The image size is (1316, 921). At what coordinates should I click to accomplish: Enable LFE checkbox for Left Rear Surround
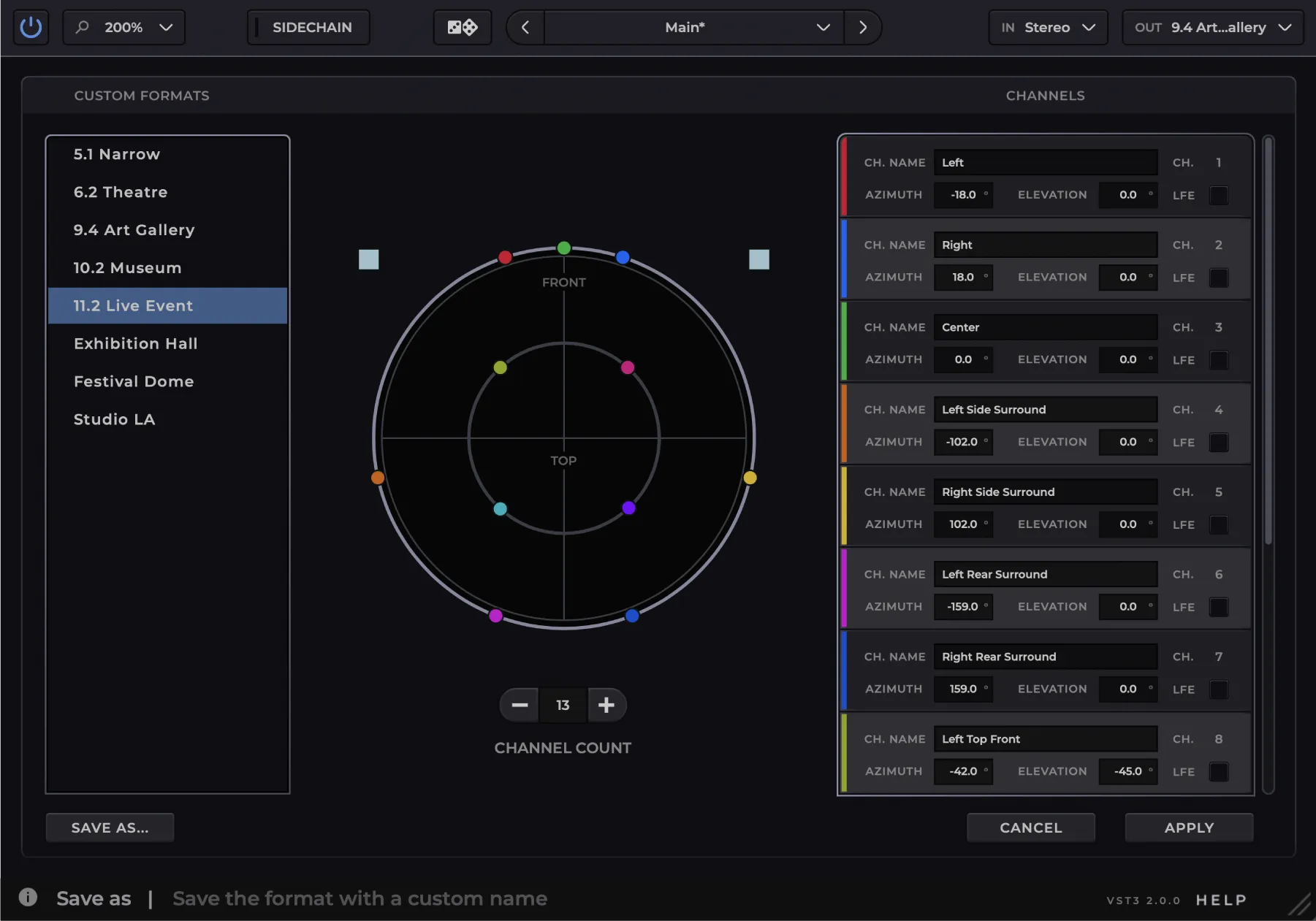click(x=1219, y=607)
